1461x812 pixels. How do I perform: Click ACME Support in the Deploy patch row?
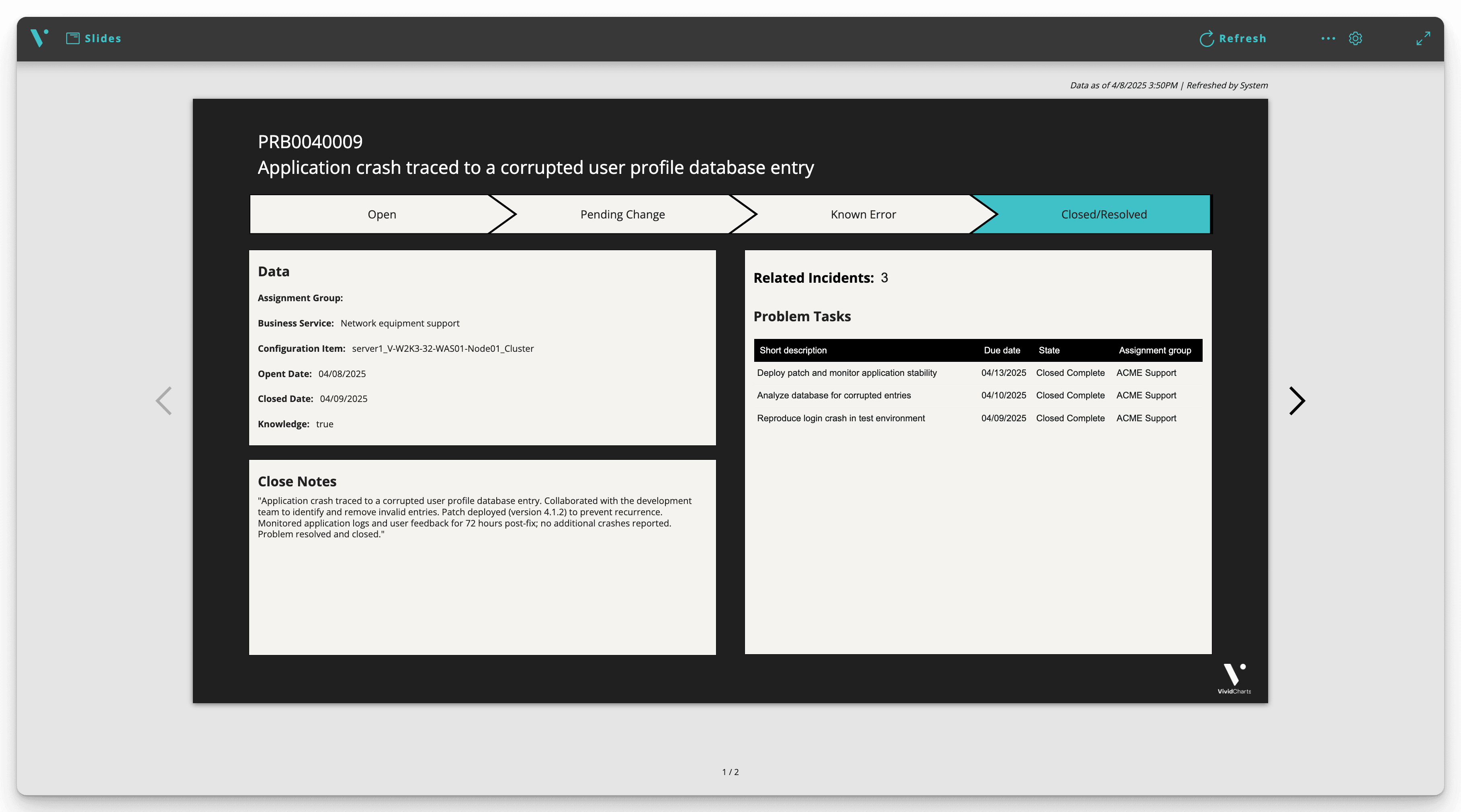coord(1146,373)
